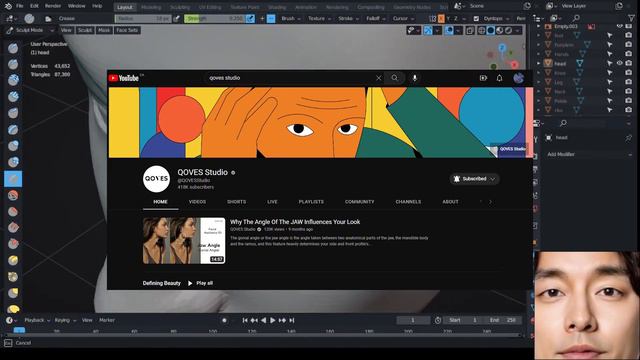Open the Window menu
The width and height of the screenshot is (640, 360).
pyautogui.click(x=76, y=6)
